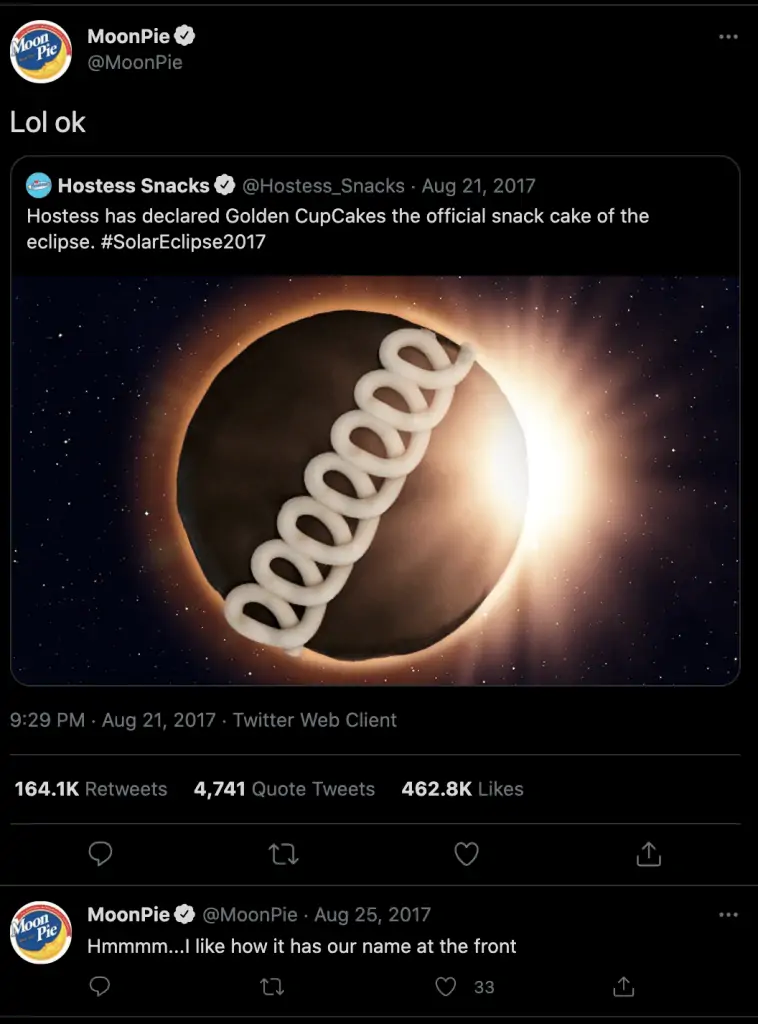This screenshot has width=758, height=1024.
Task: View the 4,741 Quote Tweets
Action: pyautogui.click(x=284, y=789)
